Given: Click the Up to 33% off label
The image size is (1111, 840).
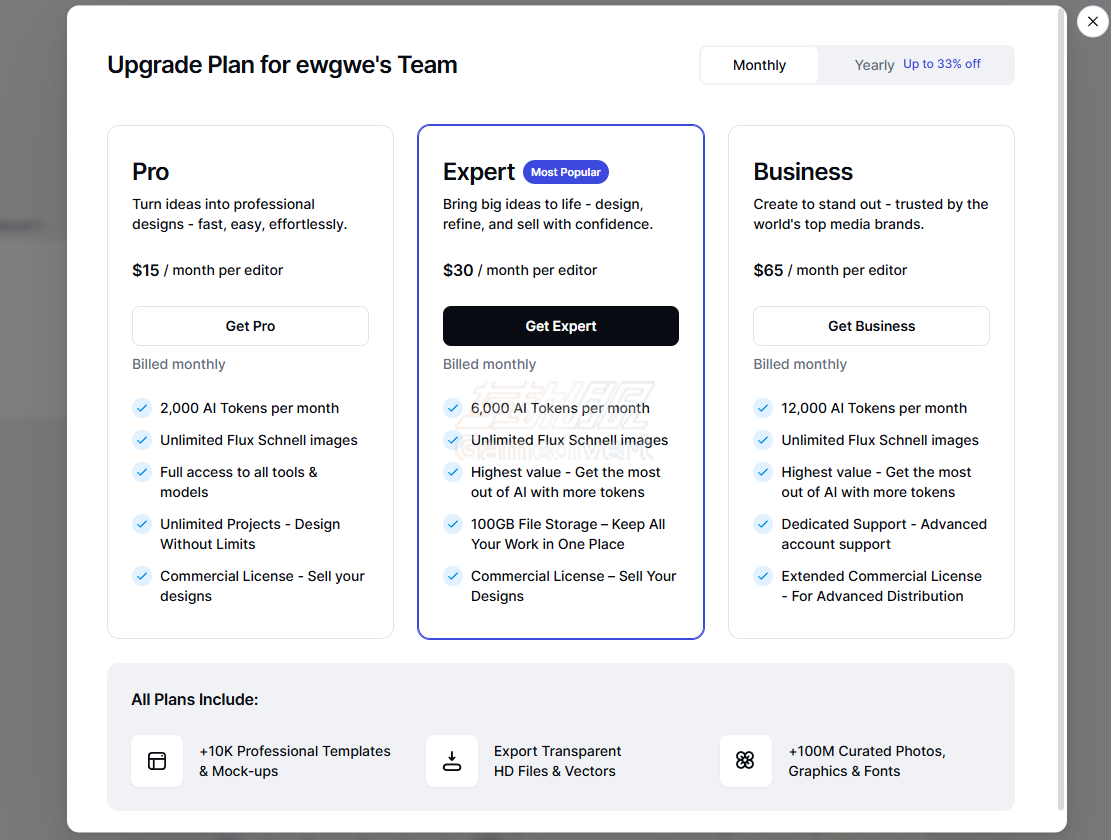Looking at the screenshot, I should [941, 64].
